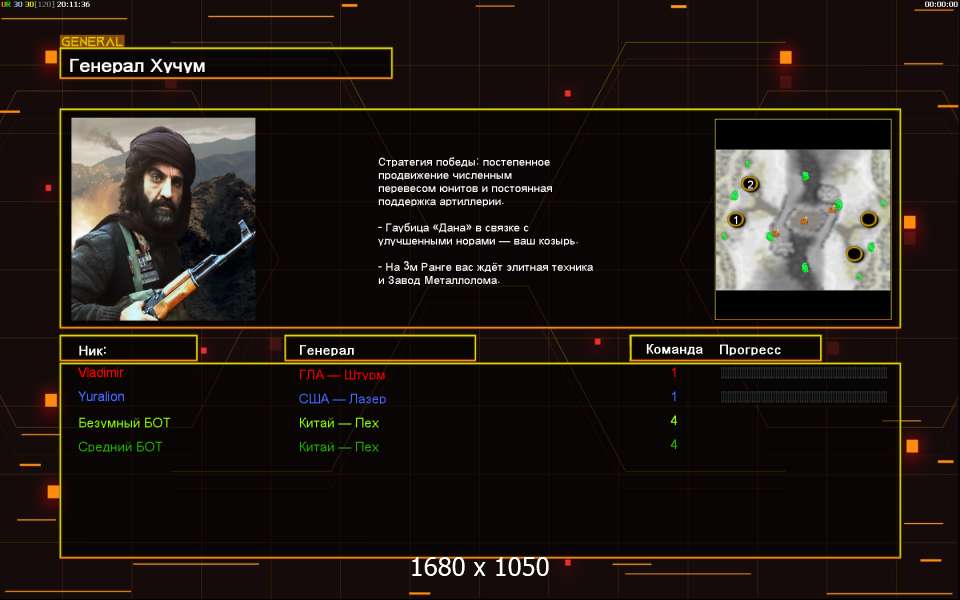Click team number 1 in Vladimir's row
The height and width of the screenshot is (600, 960).
tap(674, 373)
